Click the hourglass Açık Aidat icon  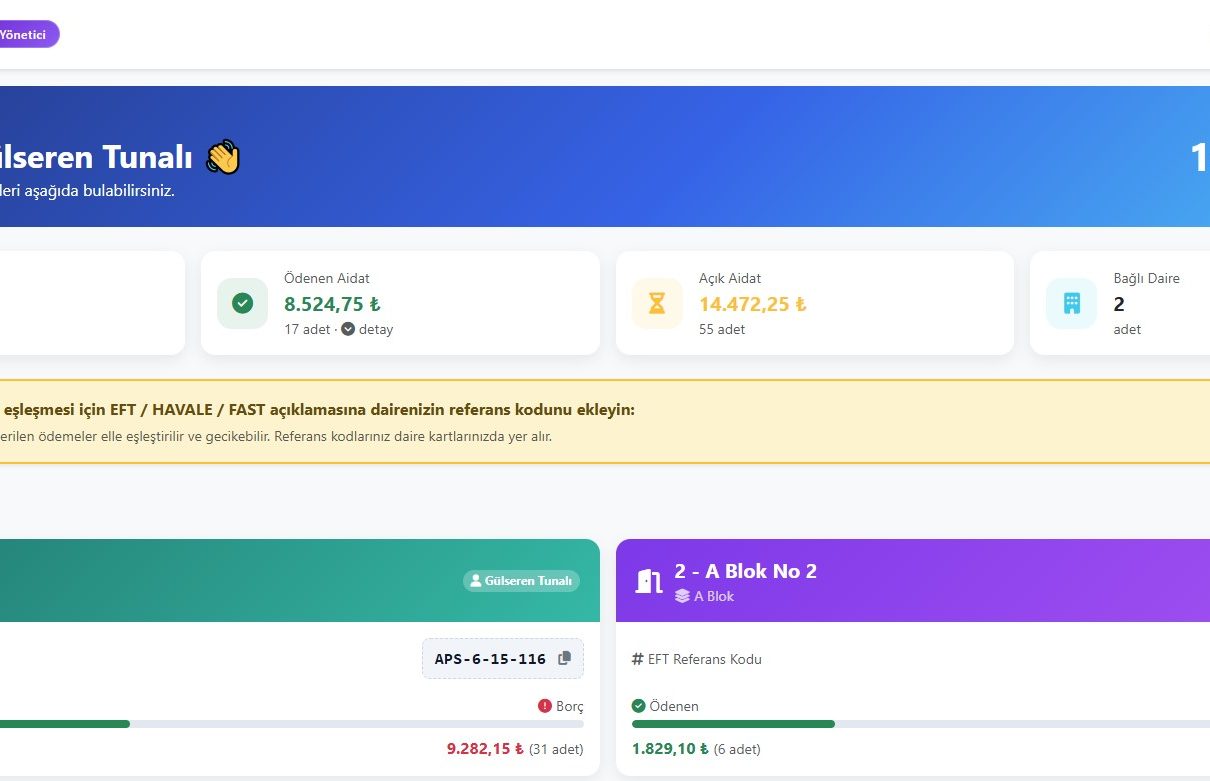[x=657, y=303]
